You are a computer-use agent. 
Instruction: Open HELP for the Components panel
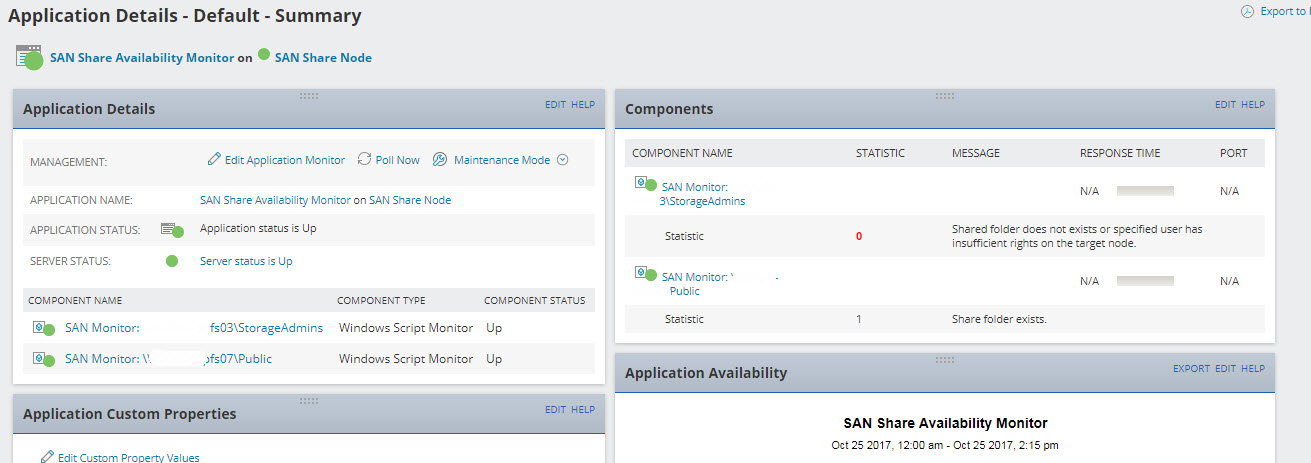point(1253,104)
